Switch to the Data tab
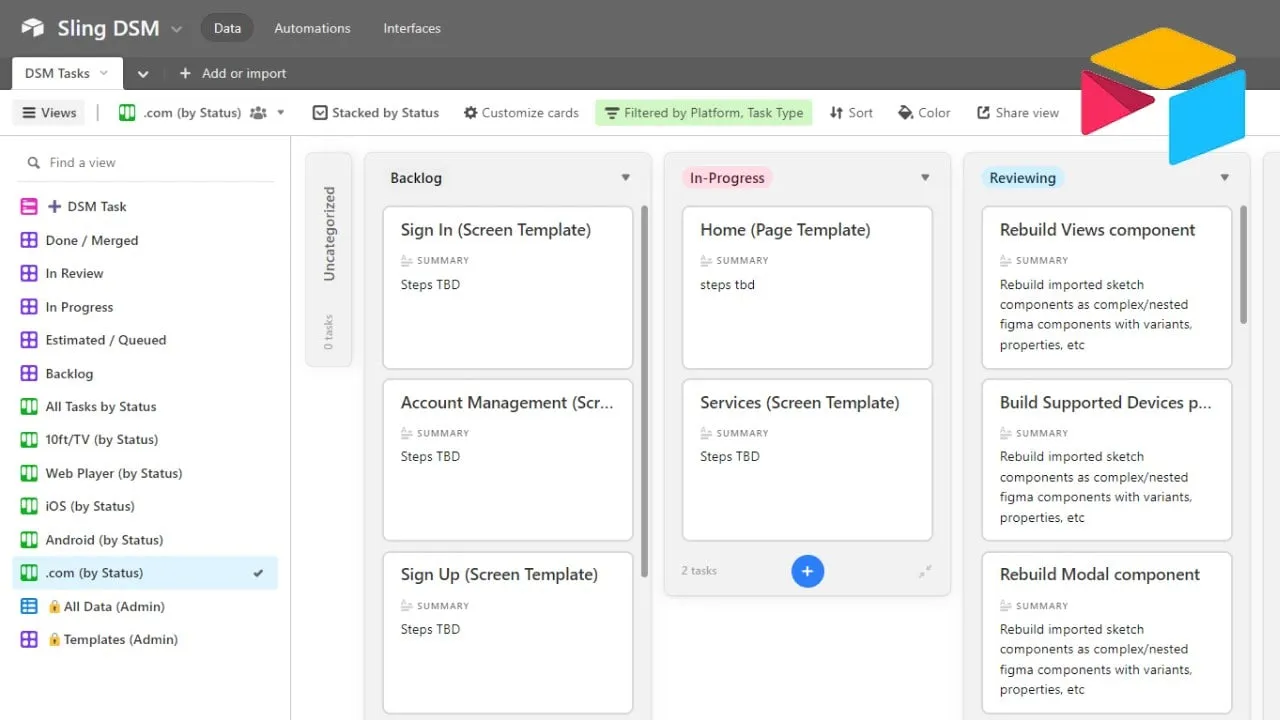The width and height of the screenshot is (1280, 720). 227,28
